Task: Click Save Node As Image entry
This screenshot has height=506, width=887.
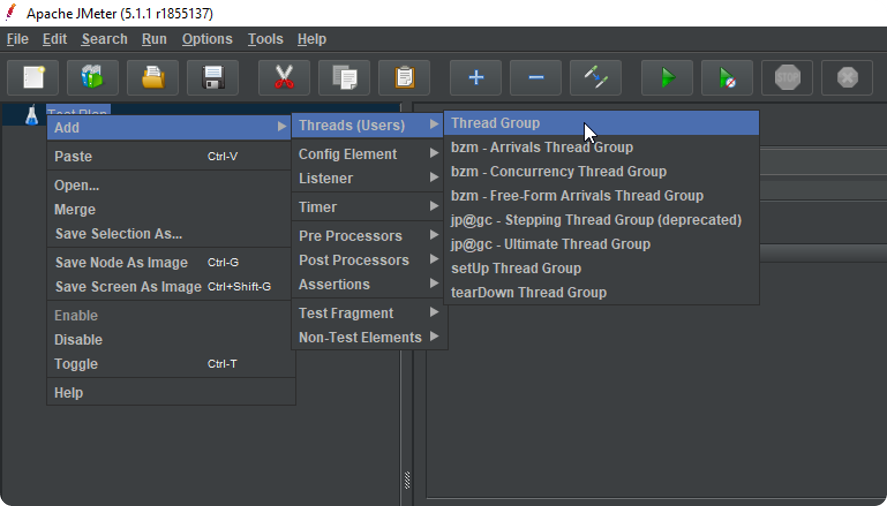Action: point(170,263)
